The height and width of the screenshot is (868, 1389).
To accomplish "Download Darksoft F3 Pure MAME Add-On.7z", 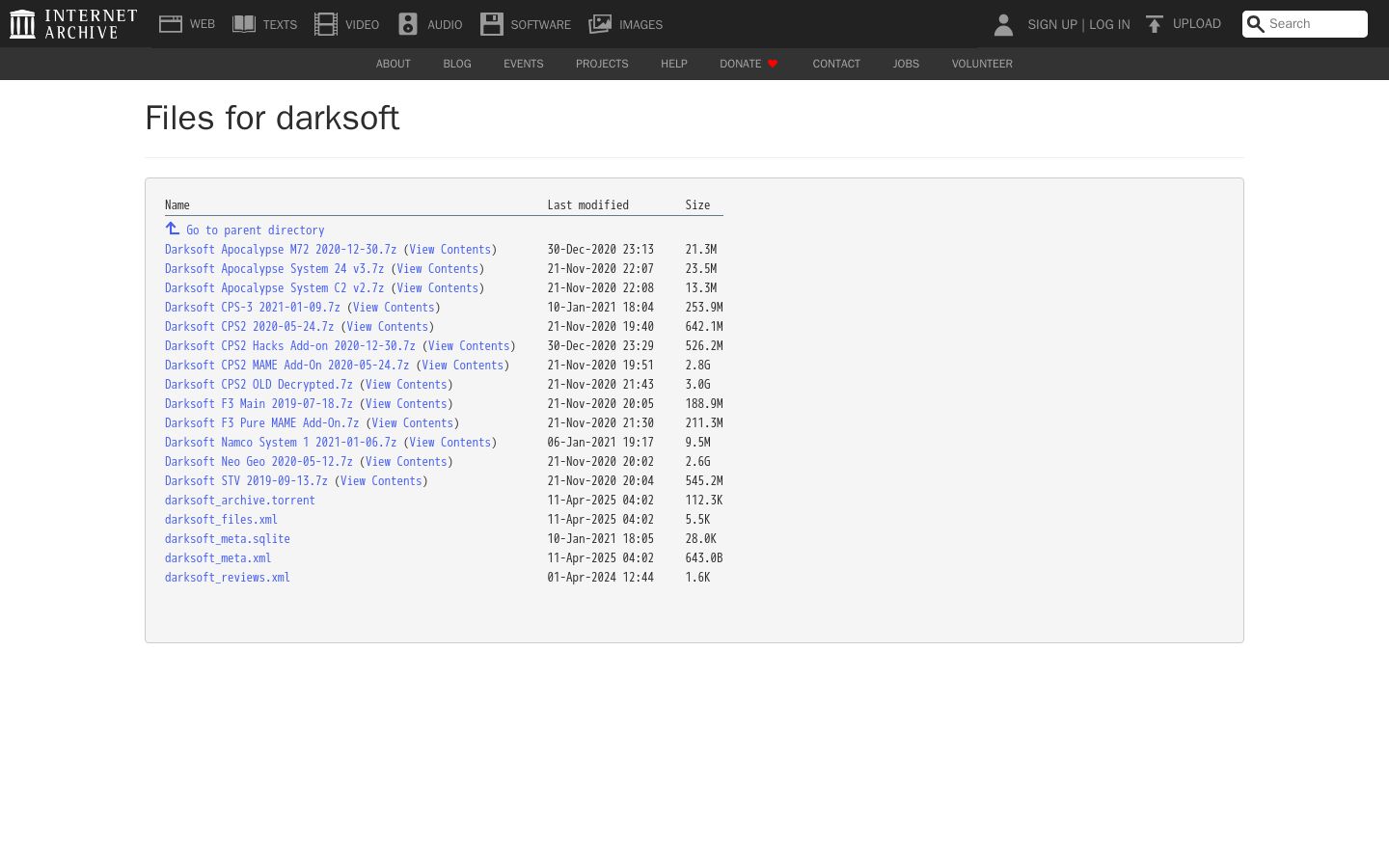I will (x=262, y=423).
